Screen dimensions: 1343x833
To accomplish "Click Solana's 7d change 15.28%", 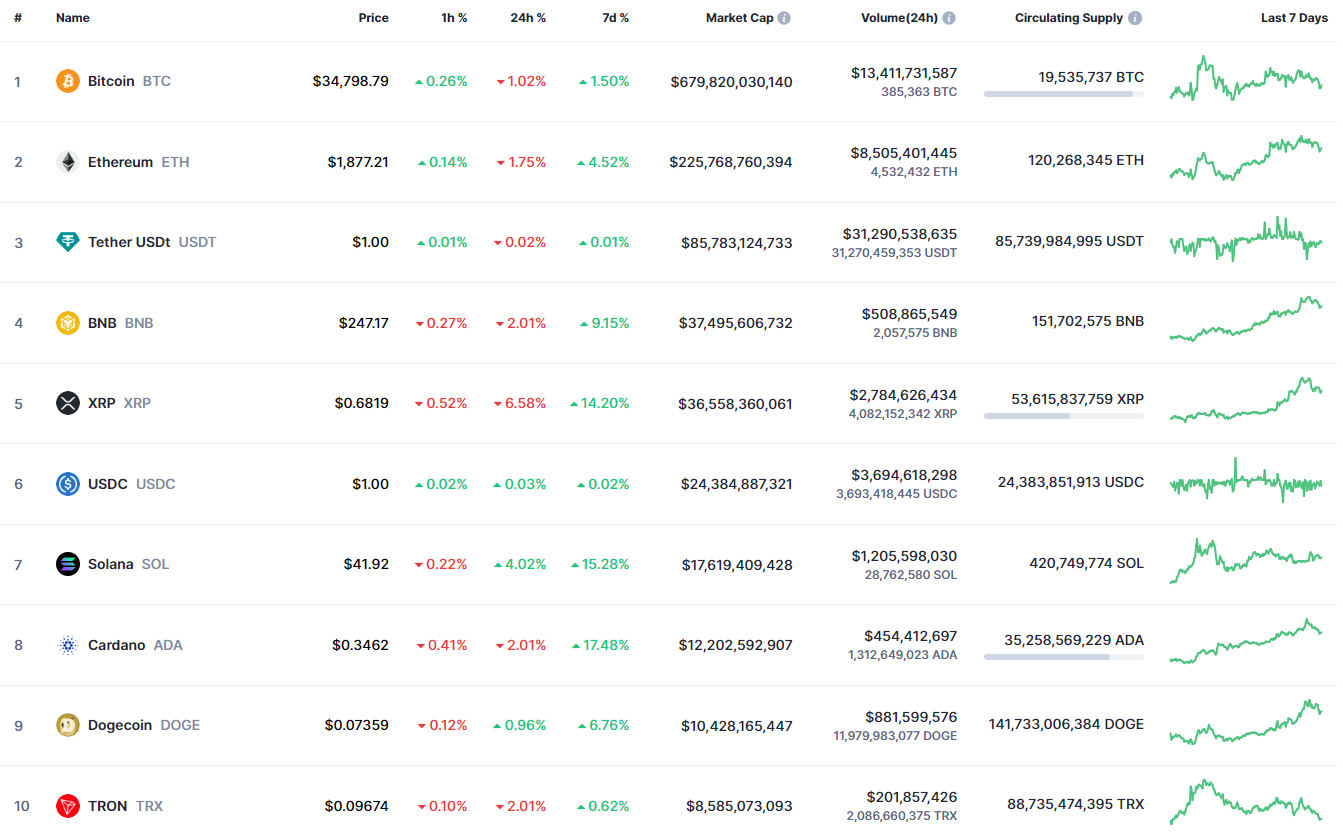I will (x=600, y=564).
